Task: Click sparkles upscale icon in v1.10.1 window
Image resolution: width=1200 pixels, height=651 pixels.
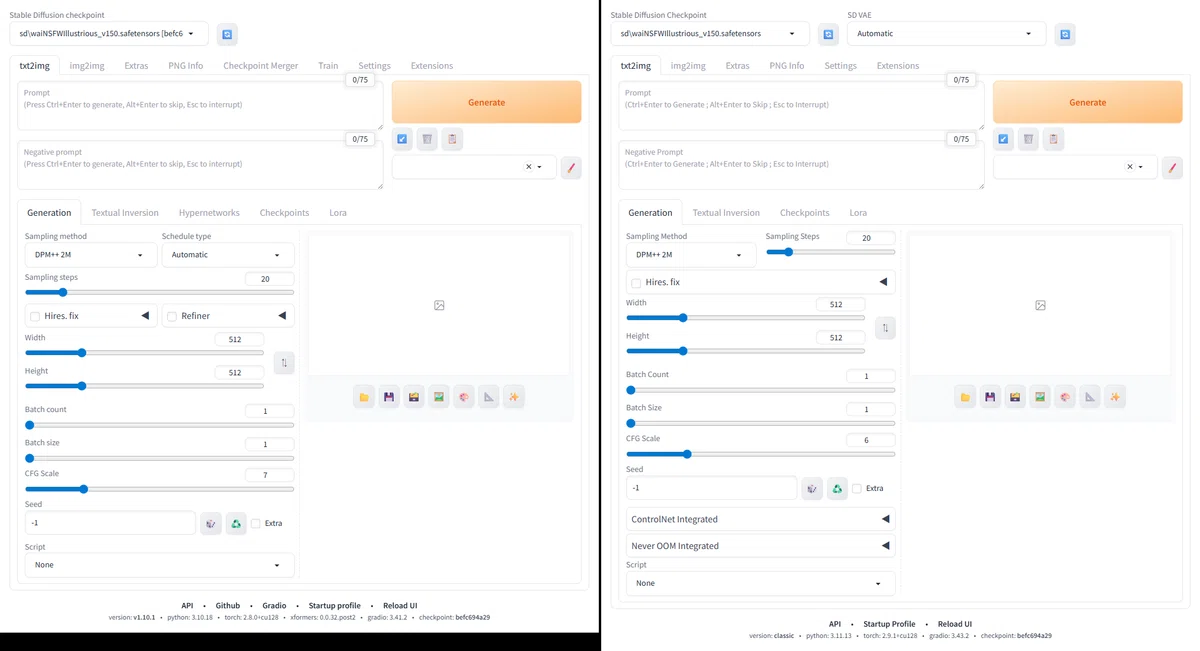Action: [x=514, y=397]
